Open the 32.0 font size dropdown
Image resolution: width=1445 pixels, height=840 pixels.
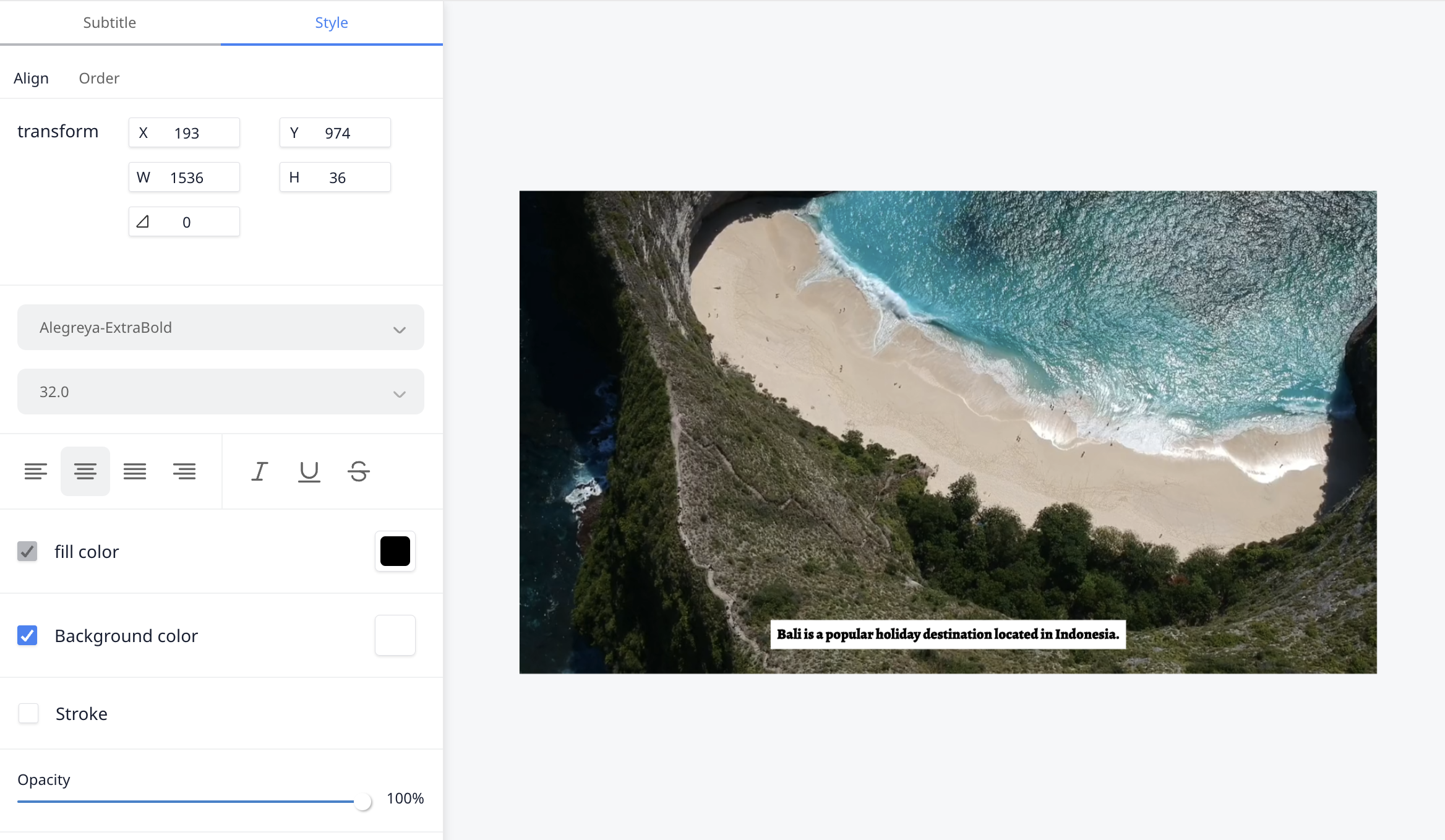(221, 392)
